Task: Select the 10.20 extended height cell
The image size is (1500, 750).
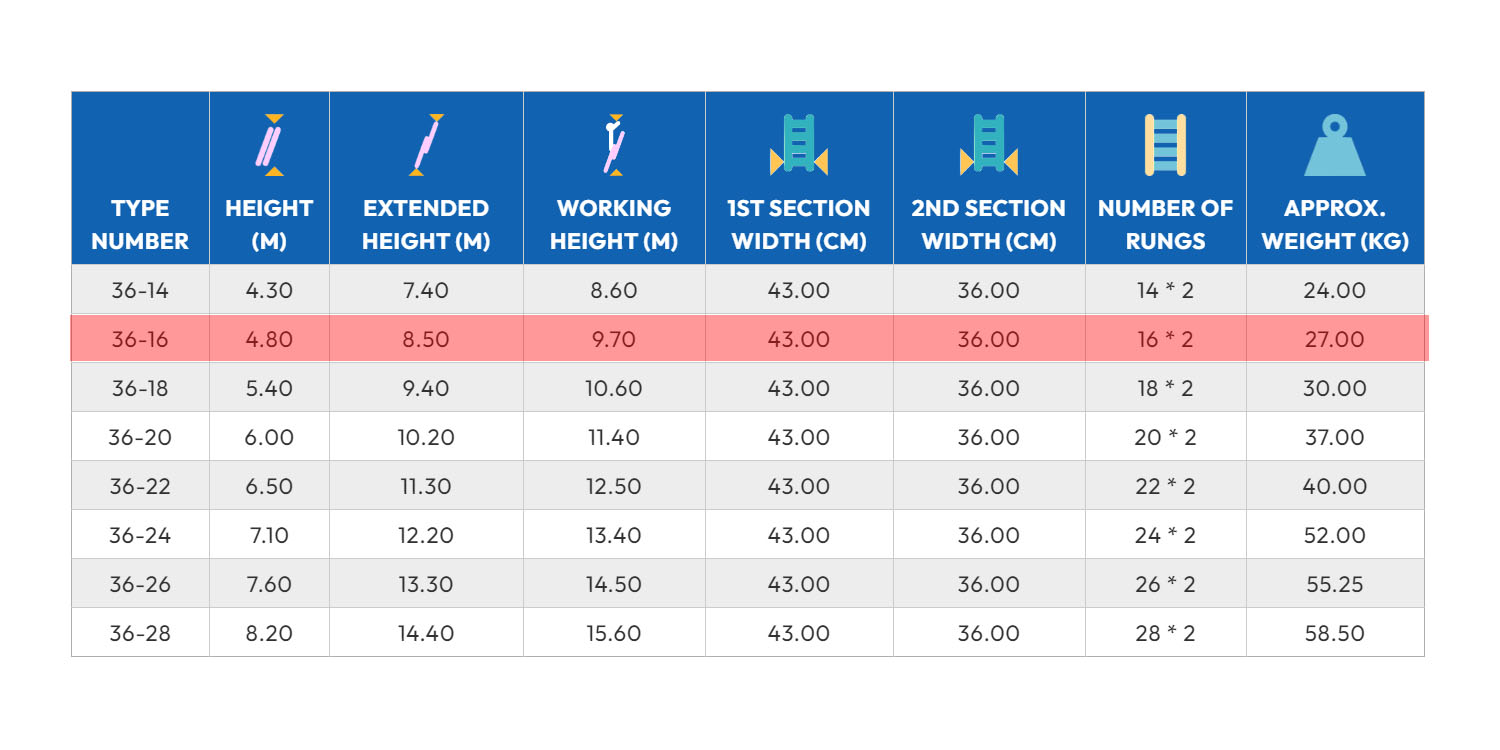Action: [x=426, y=438]
